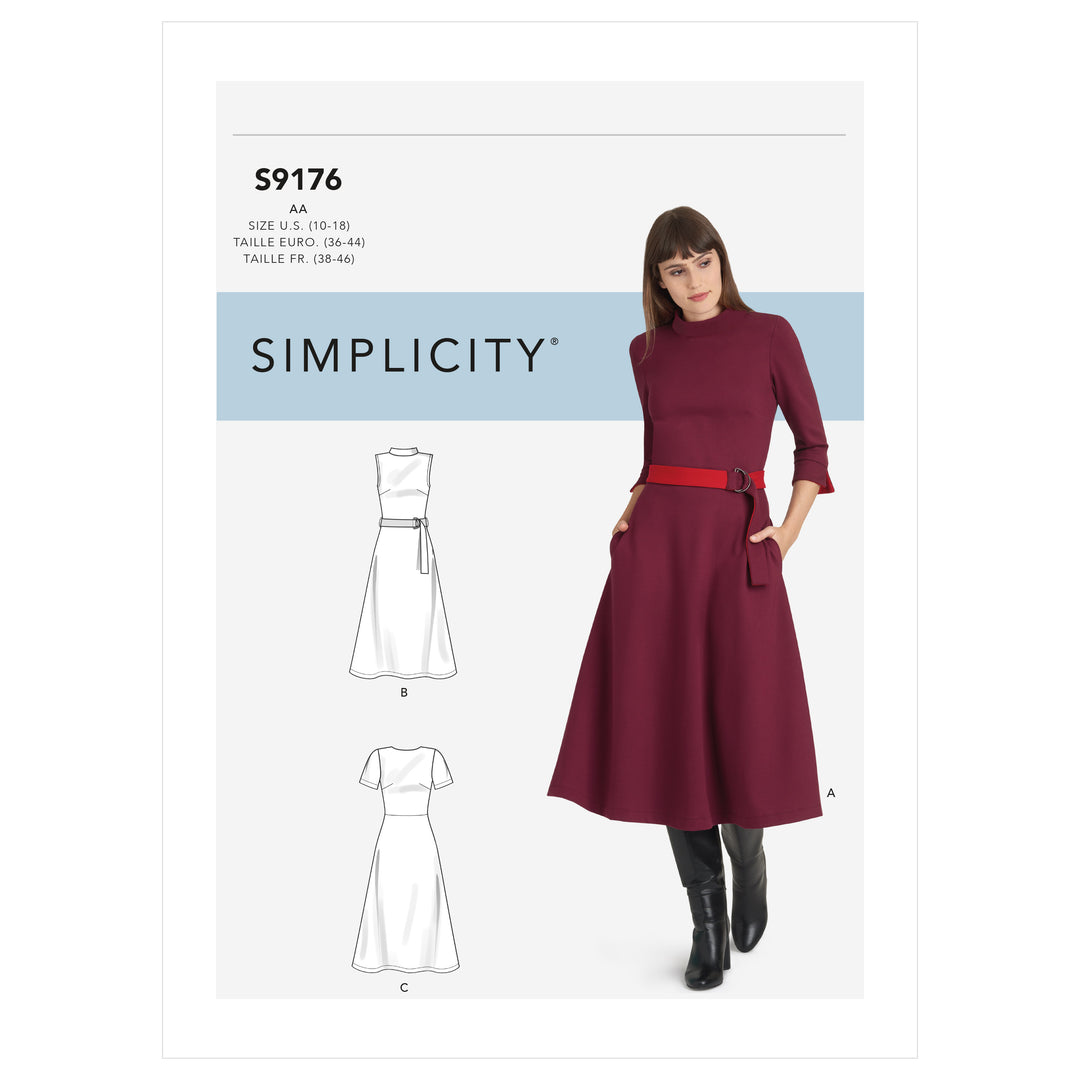
Task: Click the AA size code label
Action: (298, 209)
